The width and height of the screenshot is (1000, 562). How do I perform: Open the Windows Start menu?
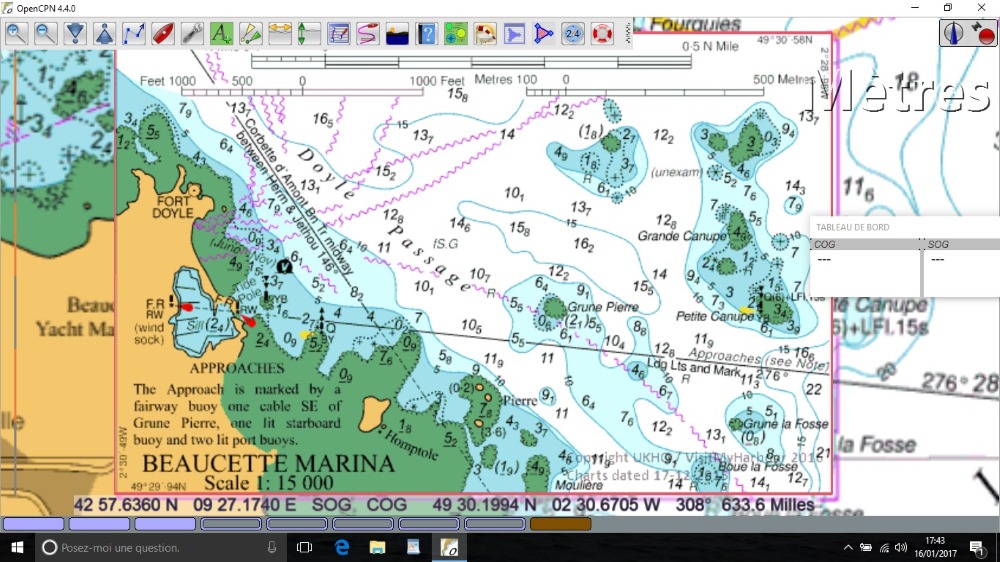coord(17,547)
